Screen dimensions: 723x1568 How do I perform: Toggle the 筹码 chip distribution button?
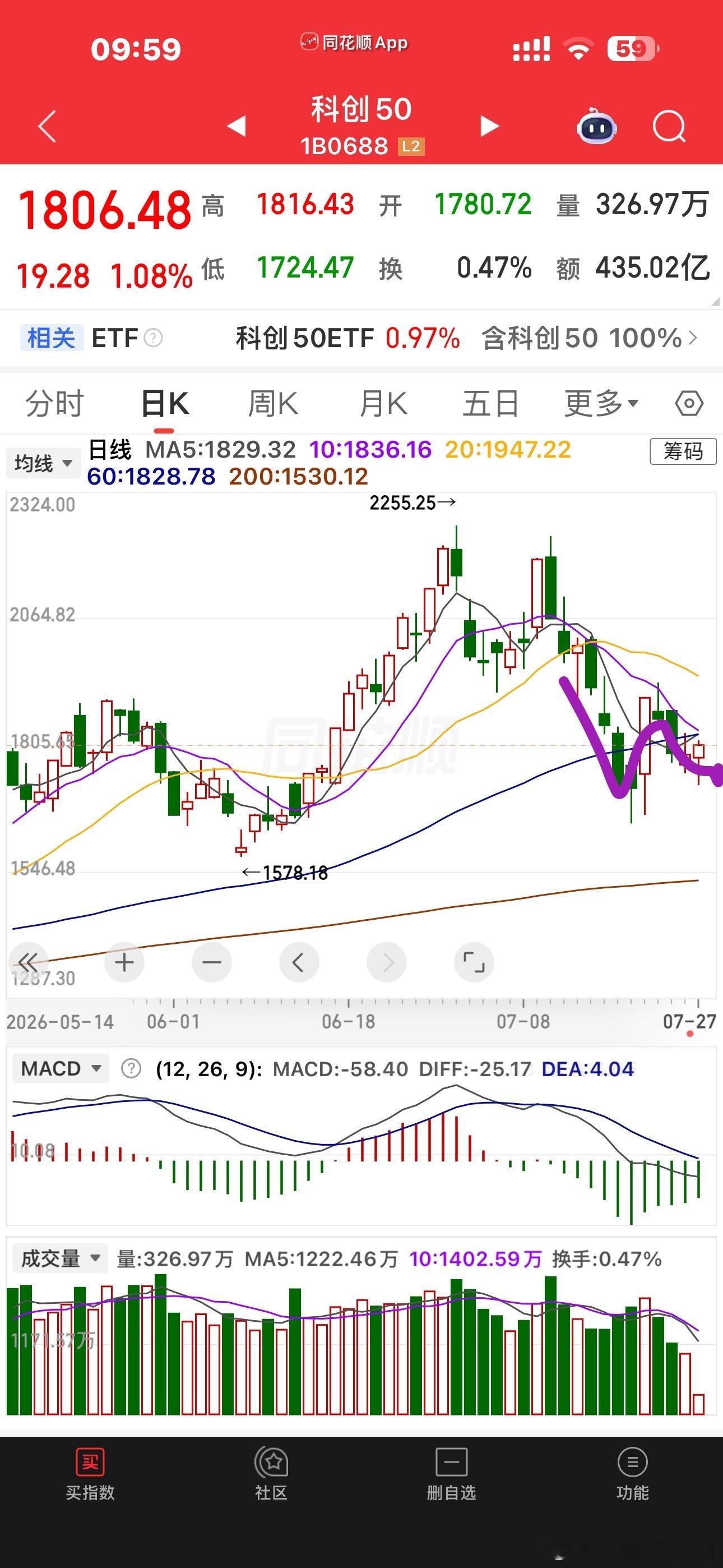683,451
